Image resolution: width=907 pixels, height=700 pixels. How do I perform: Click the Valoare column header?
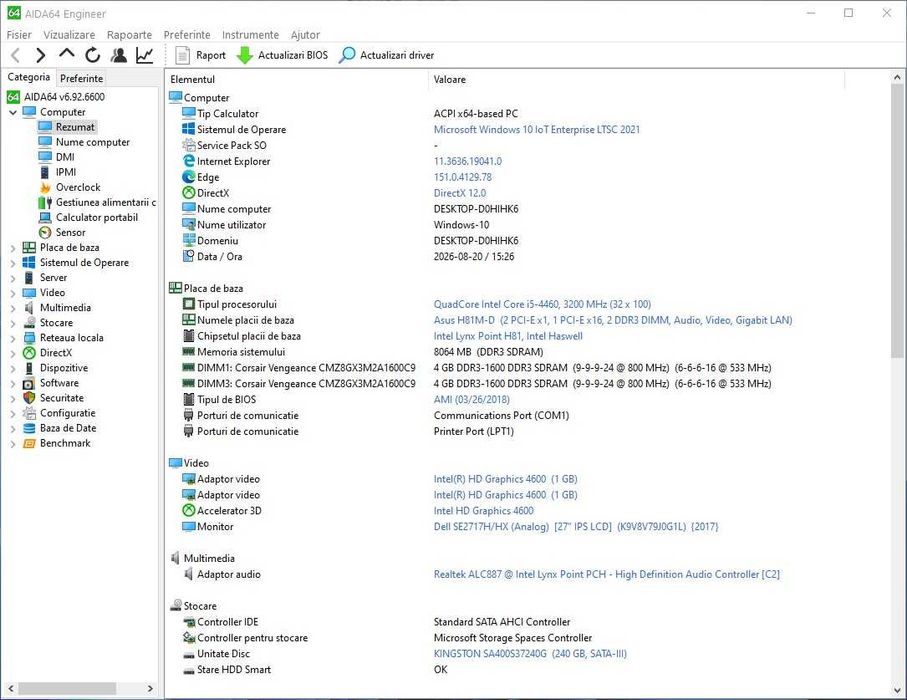tap(636, 79)
